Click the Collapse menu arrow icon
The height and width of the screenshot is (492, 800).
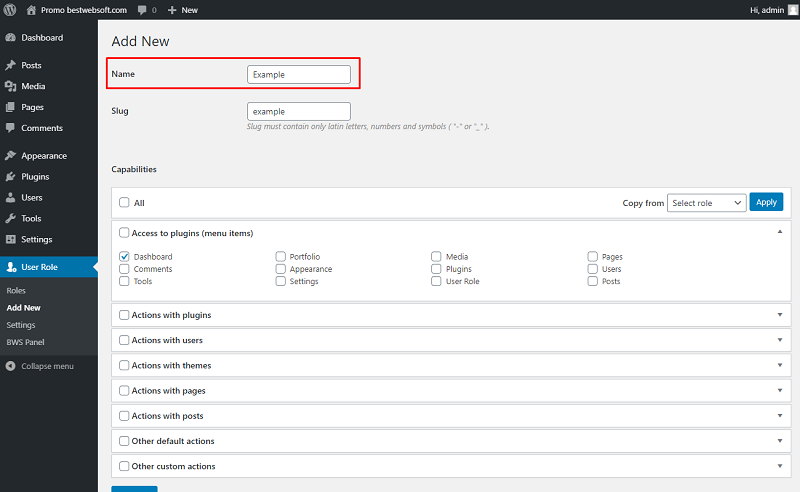point(10,366)
